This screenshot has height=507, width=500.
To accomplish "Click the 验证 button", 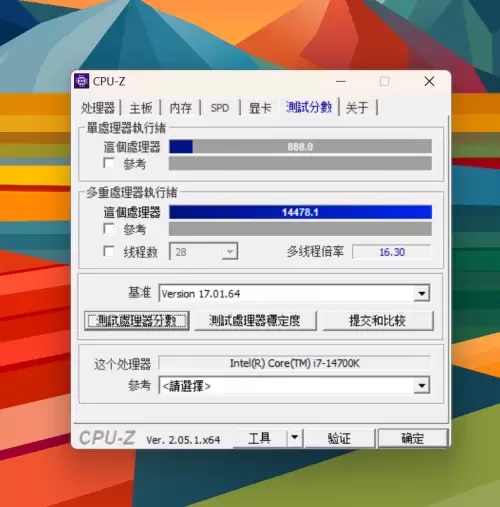I will (339, 438).
